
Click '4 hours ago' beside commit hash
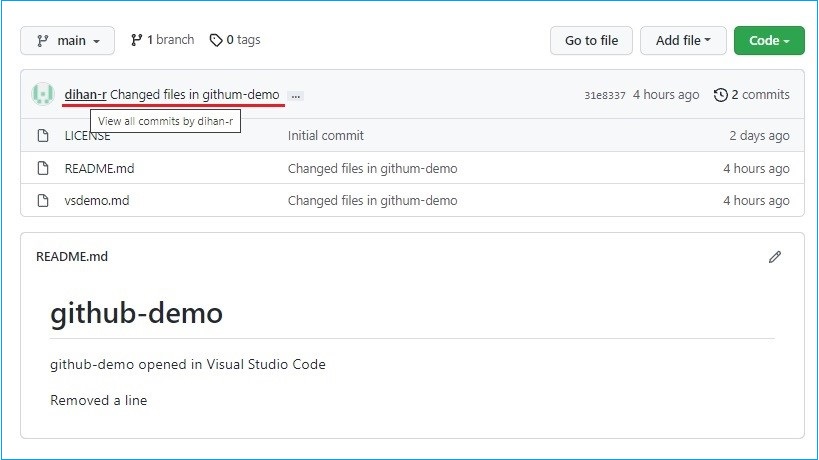click(666, 95)
